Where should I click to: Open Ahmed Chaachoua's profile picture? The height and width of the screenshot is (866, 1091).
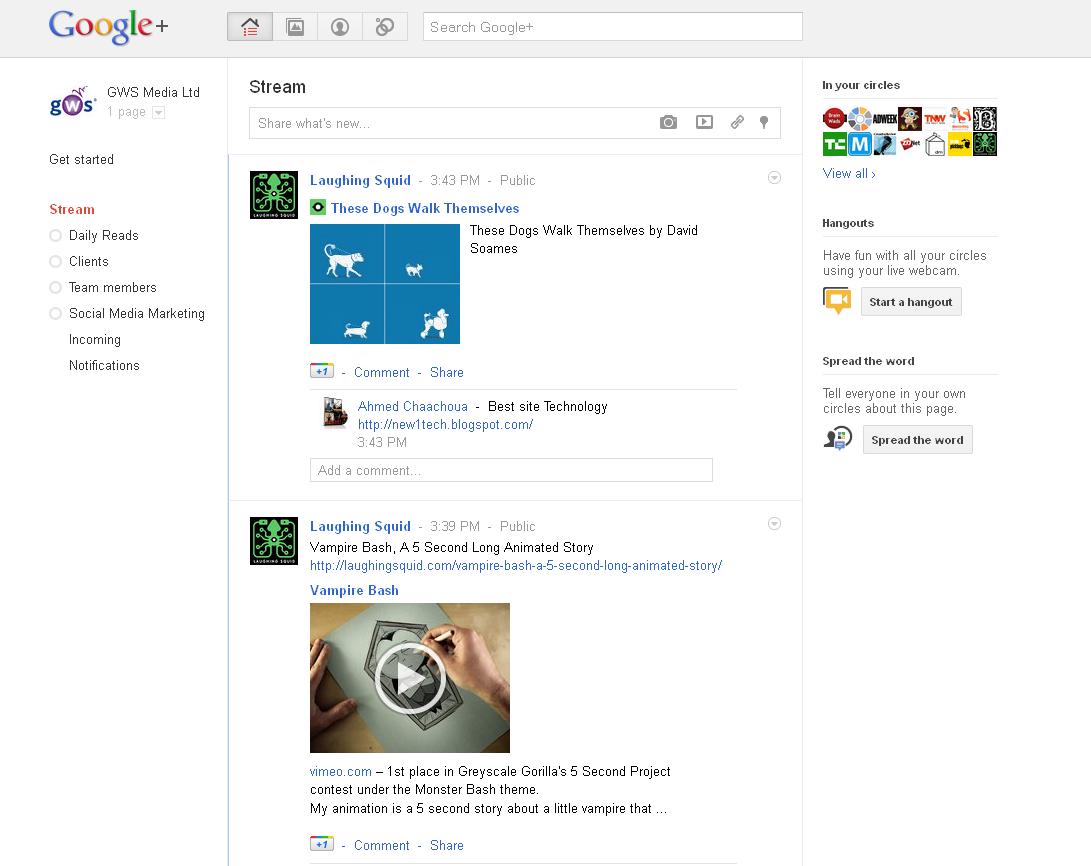tap(335, 412)
